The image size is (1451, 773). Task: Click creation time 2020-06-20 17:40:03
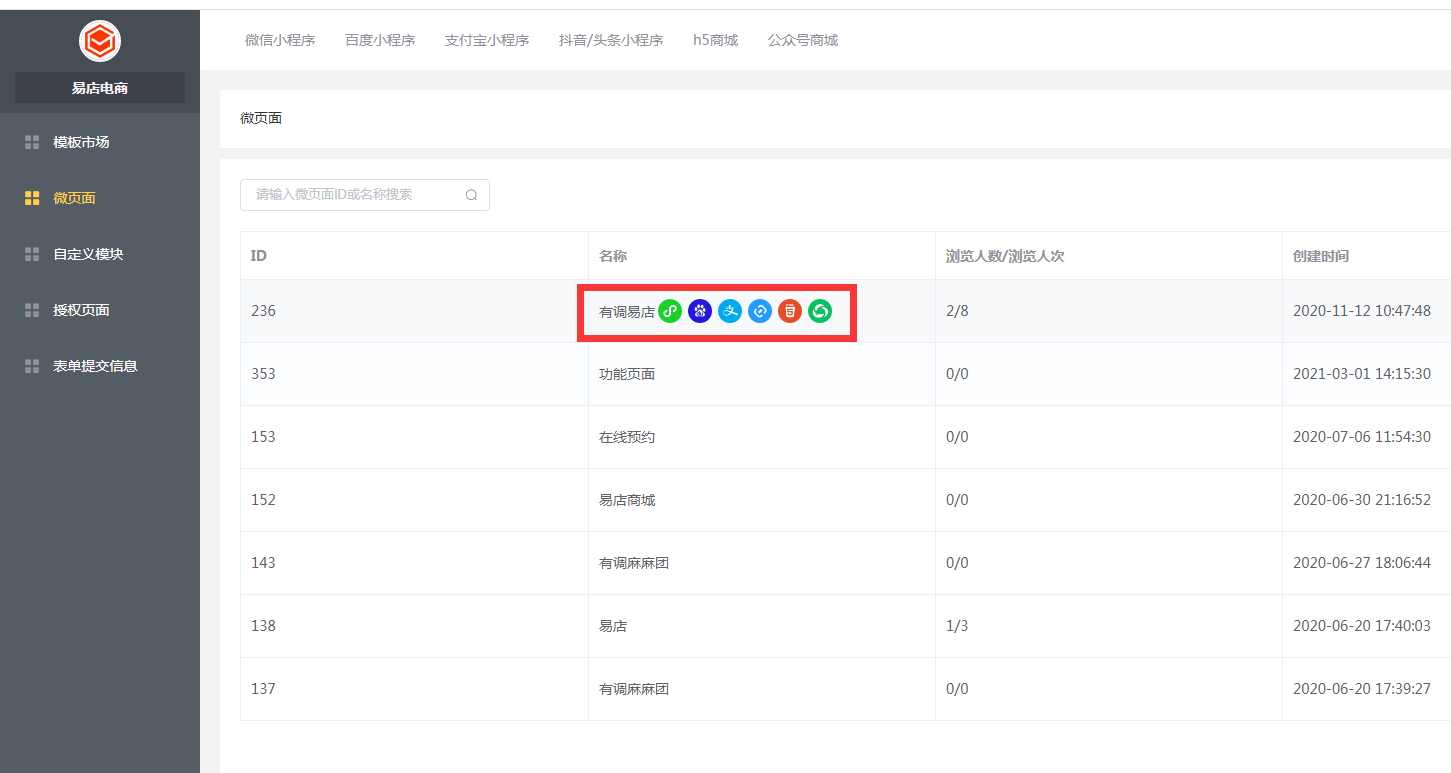coord(1362,626)
